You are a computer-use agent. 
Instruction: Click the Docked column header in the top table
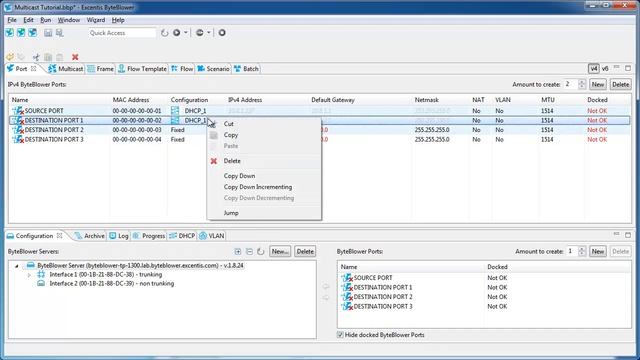click(x=597, y=100)
